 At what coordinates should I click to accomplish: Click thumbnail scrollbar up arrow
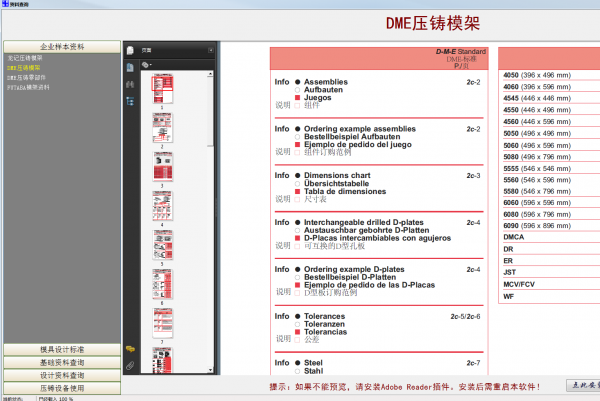click(x=210, y=73)
